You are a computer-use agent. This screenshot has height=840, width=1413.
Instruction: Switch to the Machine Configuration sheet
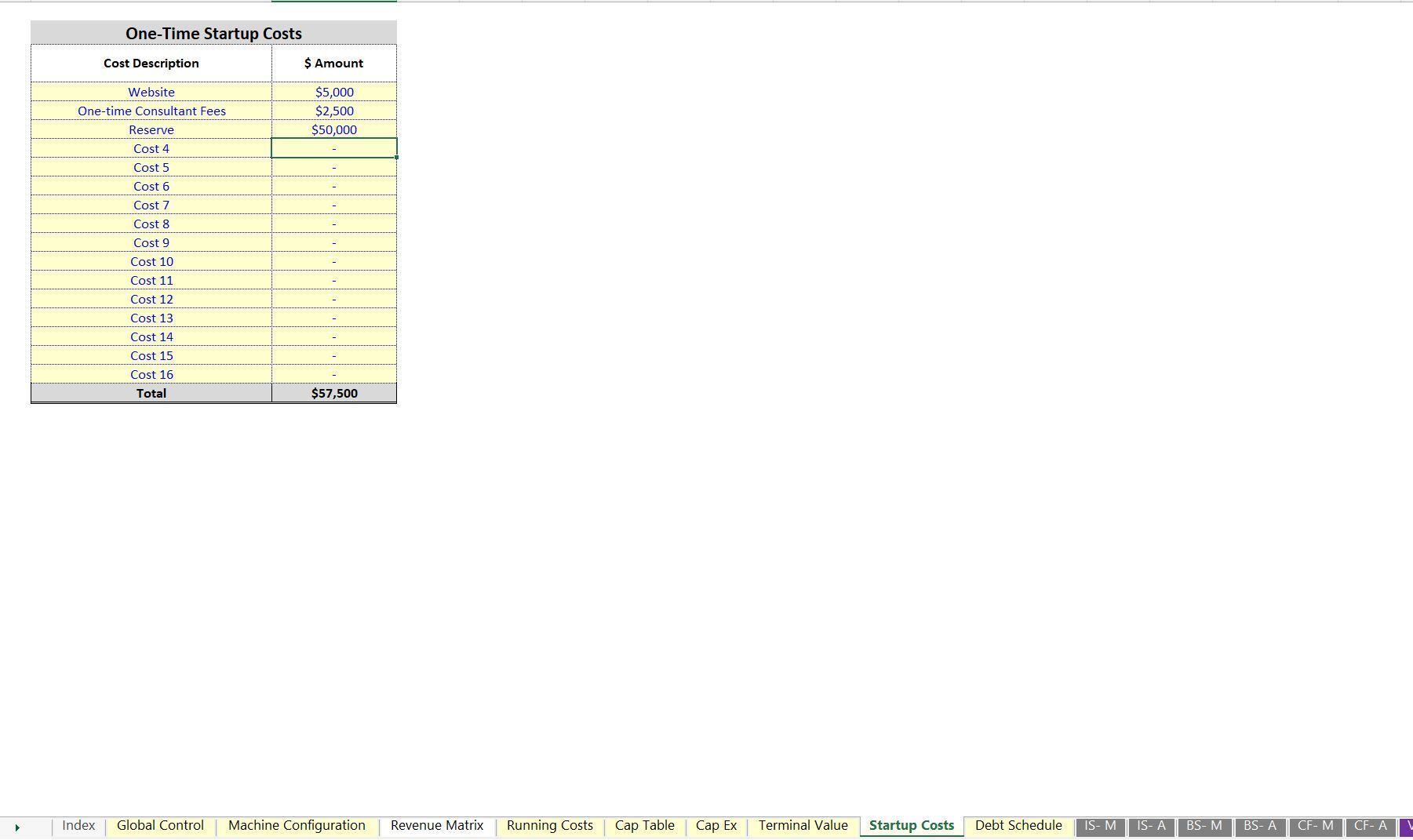coord(296,825)
